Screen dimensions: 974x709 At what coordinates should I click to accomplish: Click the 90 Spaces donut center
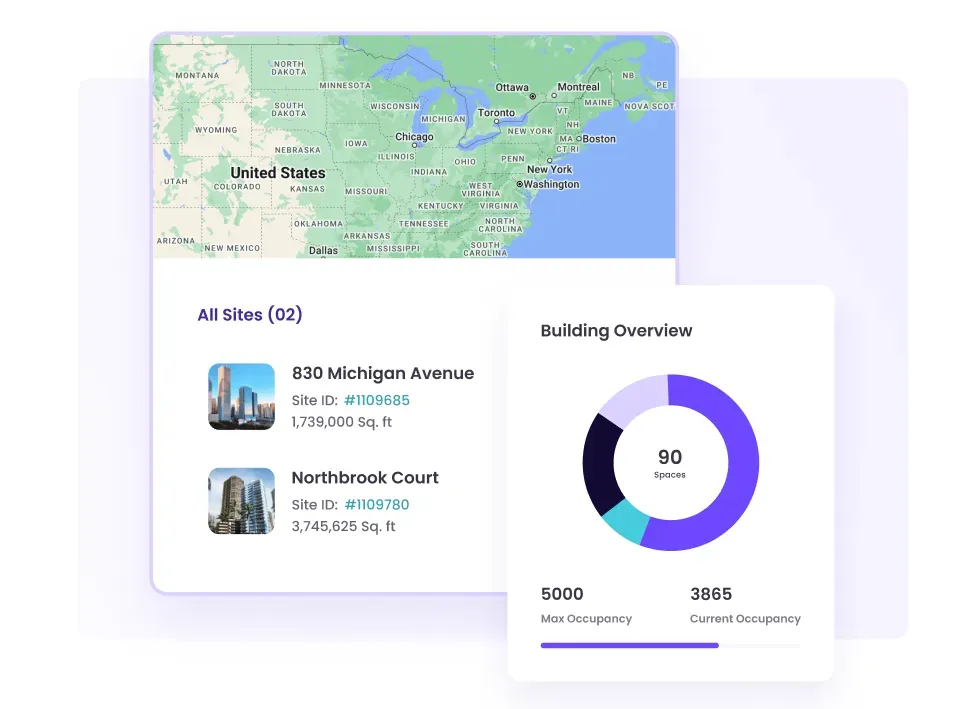tap(670, 463)
